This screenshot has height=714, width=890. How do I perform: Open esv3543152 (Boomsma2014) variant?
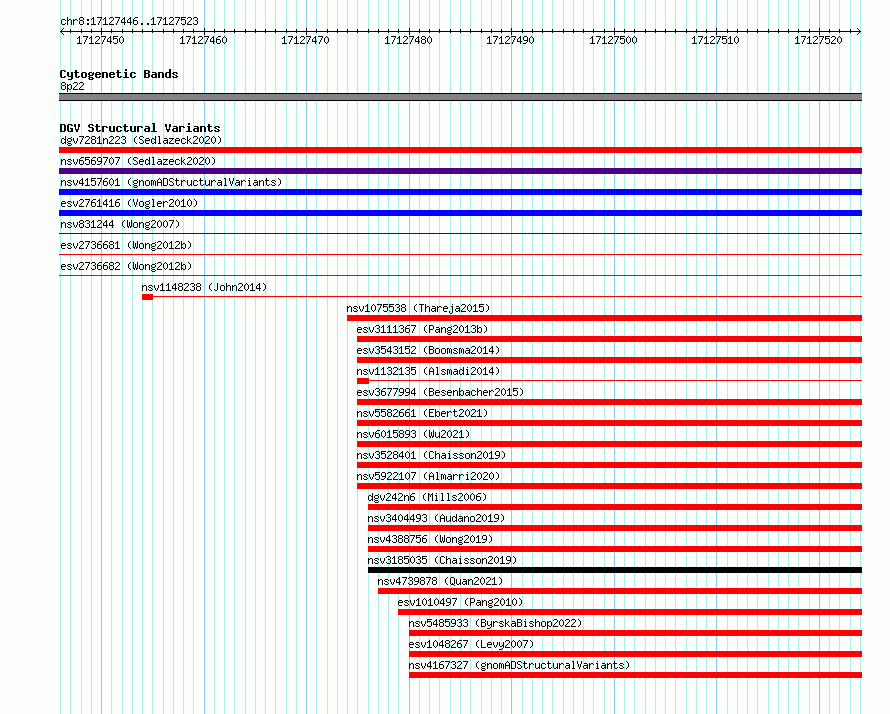428,350
